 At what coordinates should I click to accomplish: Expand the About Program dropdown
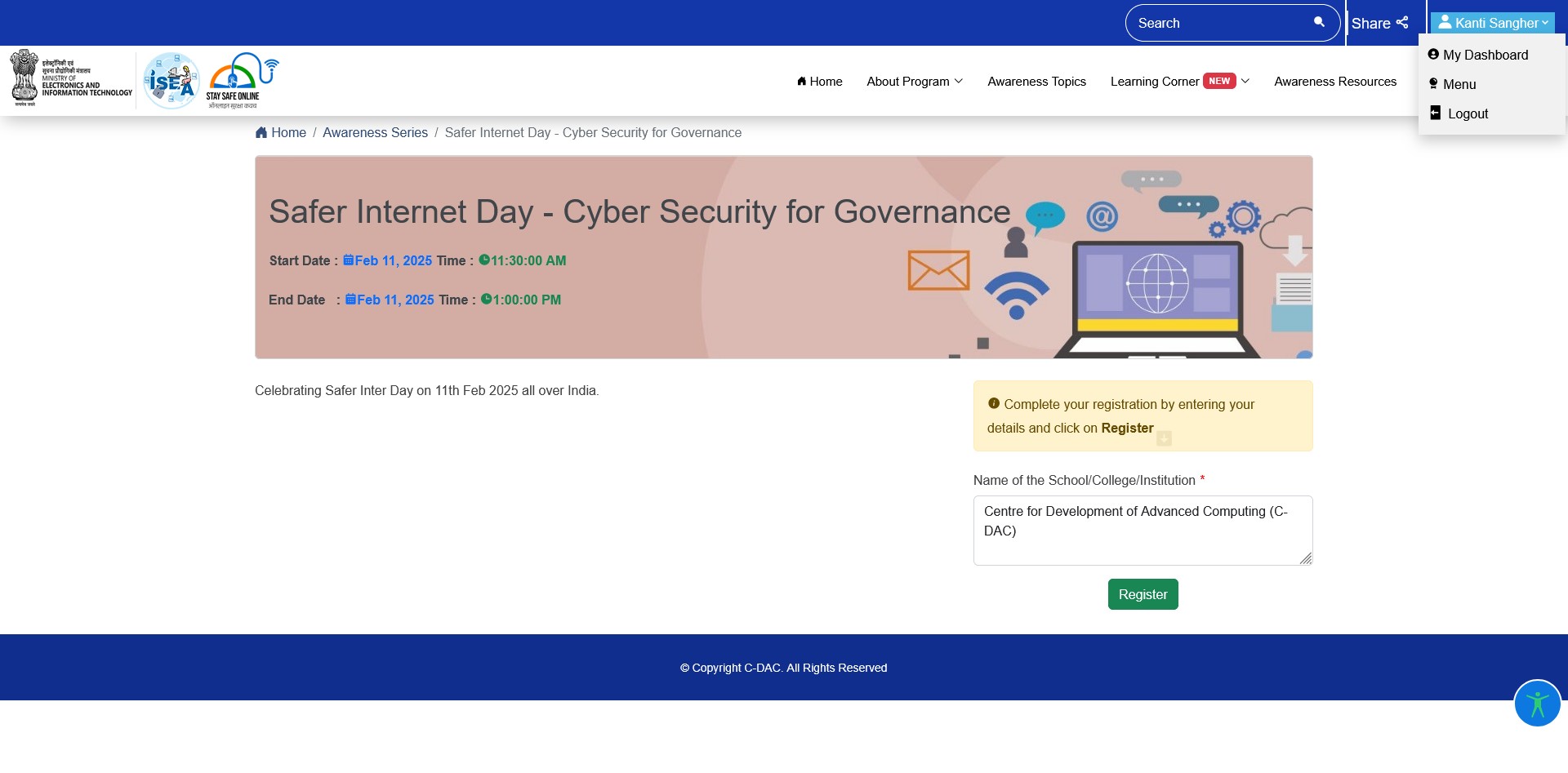coord(915,82)
